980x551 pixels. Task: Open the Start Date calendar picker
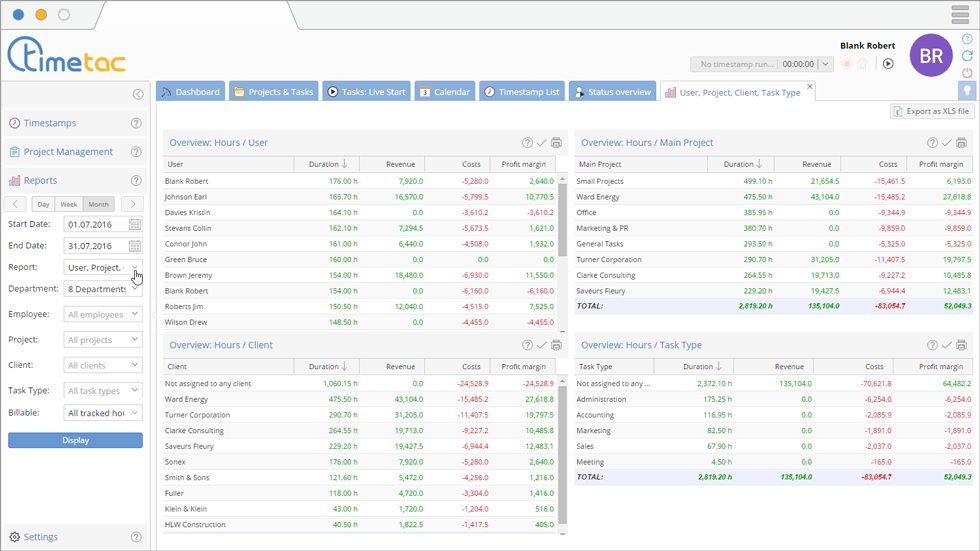coord(135,224)
